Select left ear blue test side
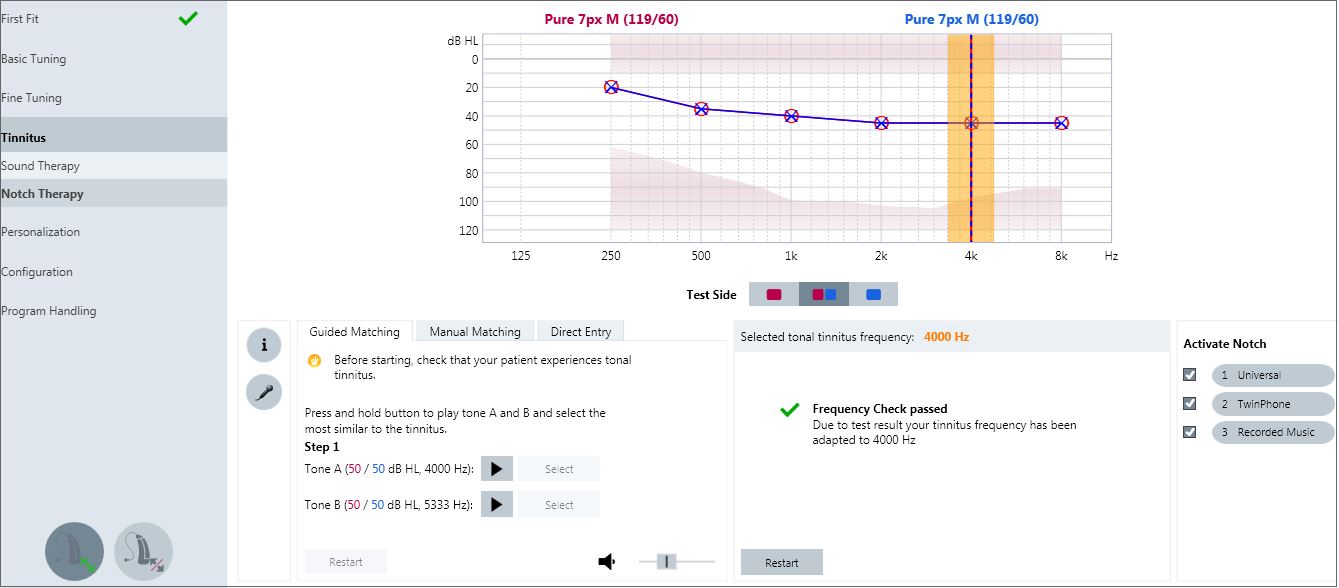This screenshot has height=588, width=1339. click(873, 294)
